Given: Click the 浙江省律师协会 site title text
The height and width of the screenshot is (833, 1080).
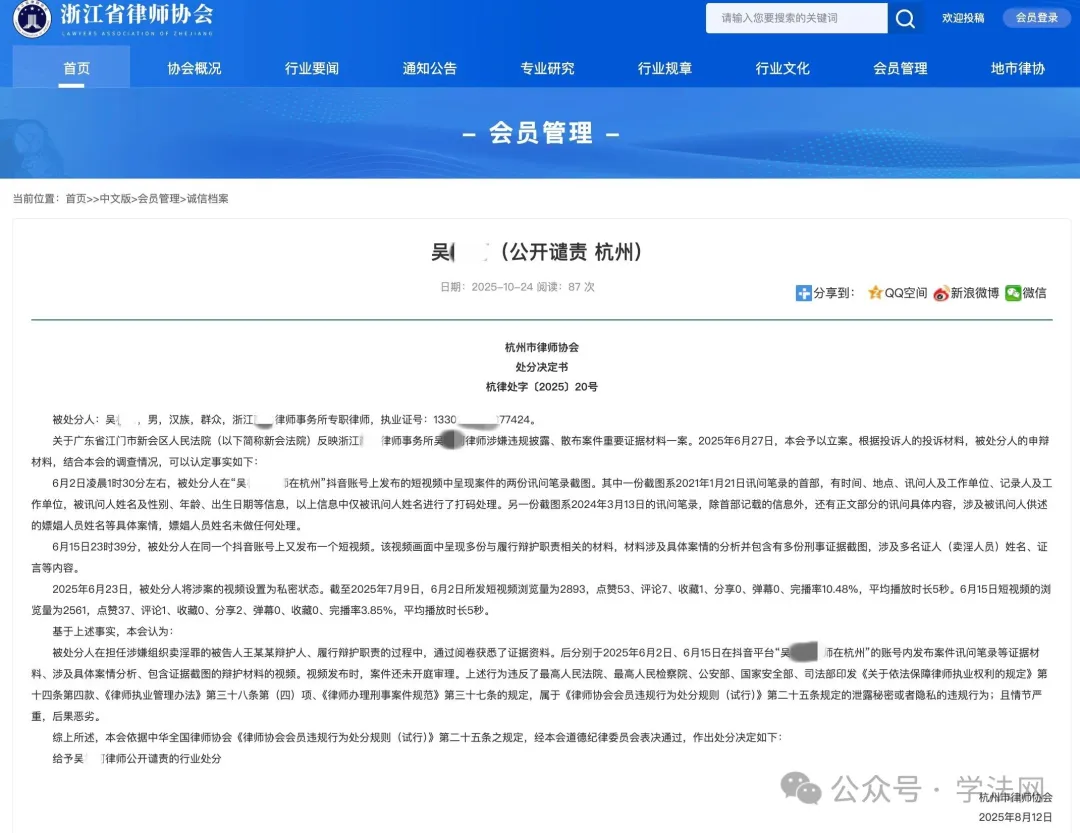Looking at the screenshot, I should pyautogui.click(x=137, y=14).
